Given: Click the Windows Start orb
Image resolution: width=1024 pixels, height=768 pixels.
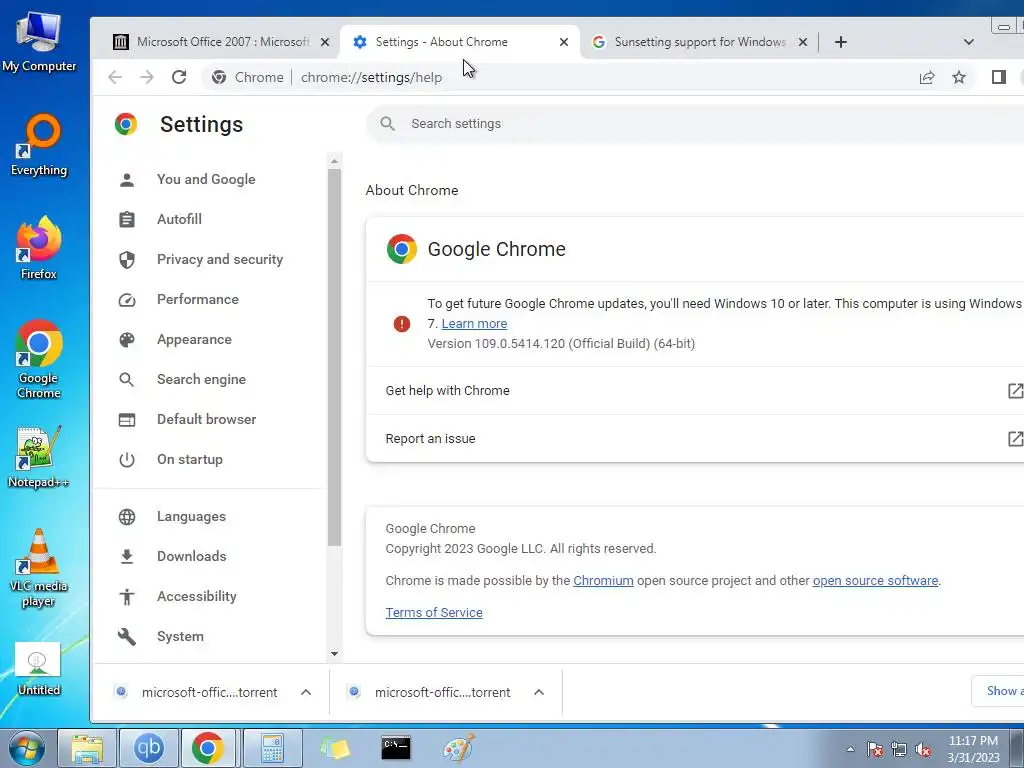Looking at the screenshot, I should (26, 748).
